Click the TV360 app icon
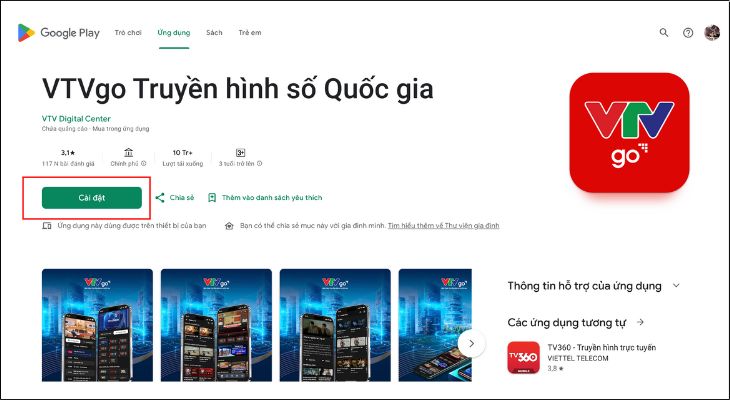 pos(523,358)
